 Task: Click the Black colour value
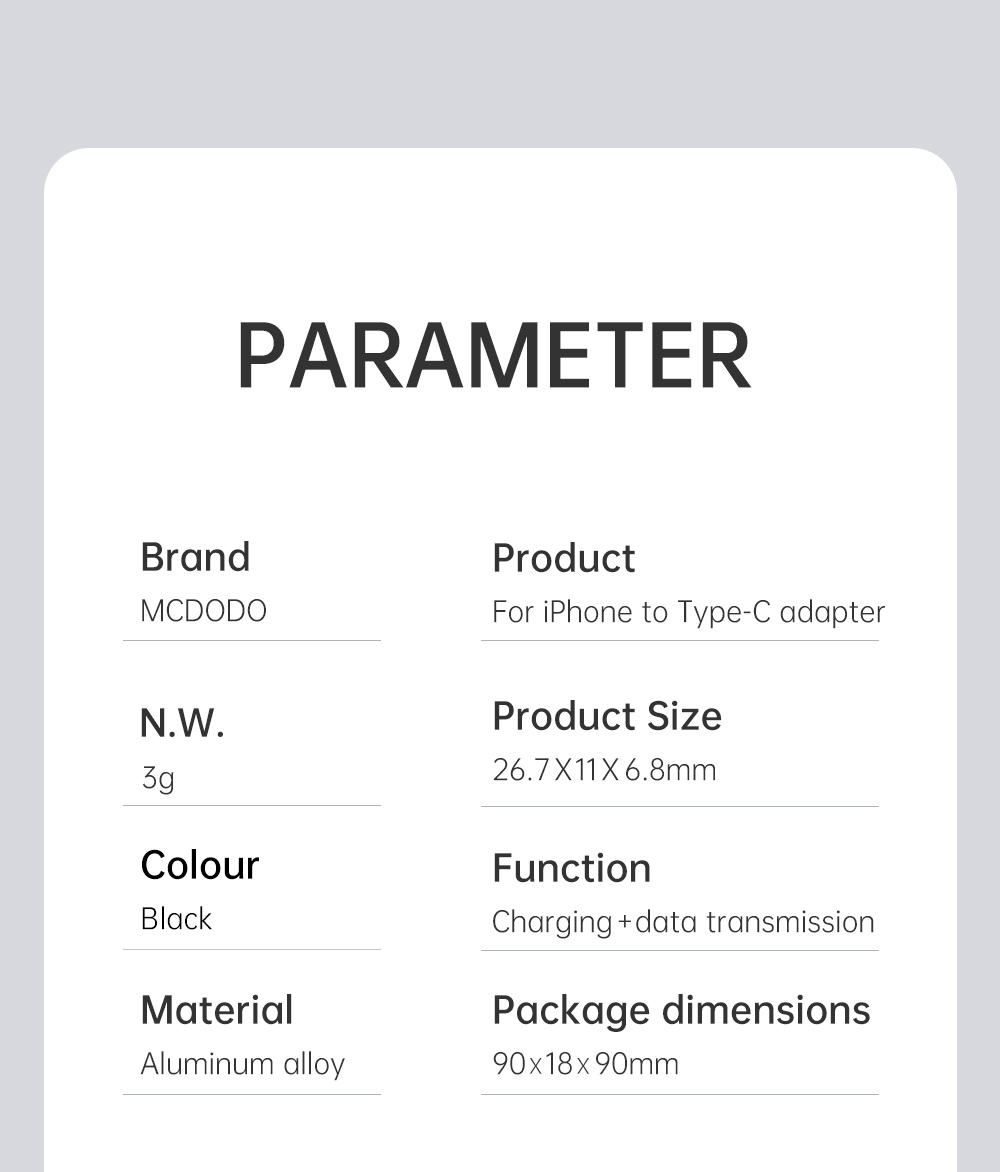pos(176,919)
